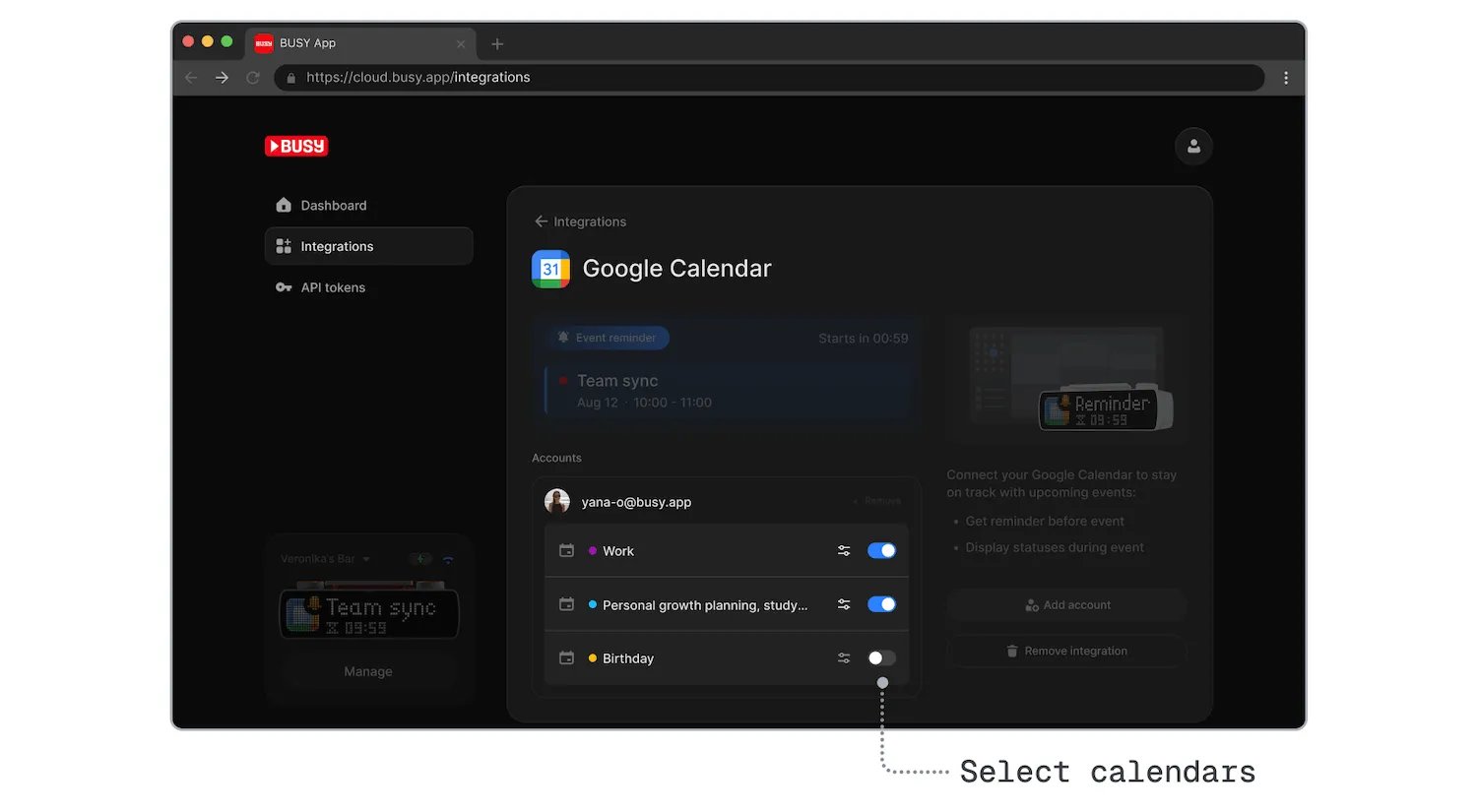Click the "Connect your Google Calendar" description text
The height and width of the screenshot is (812, 1477).
[1061, 483]
